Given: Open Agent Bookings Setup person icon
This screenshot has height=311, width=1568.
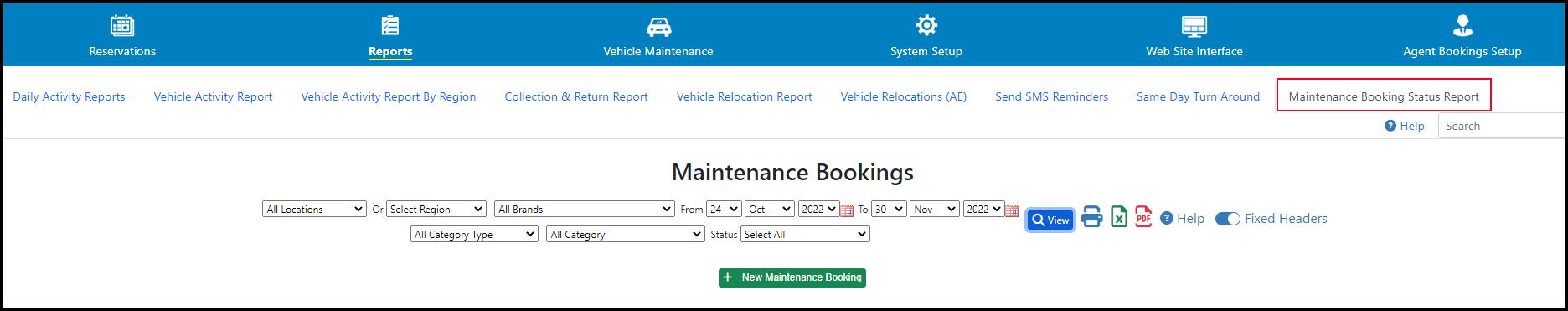Looking at the screenshot, I should pos(1462,25).
